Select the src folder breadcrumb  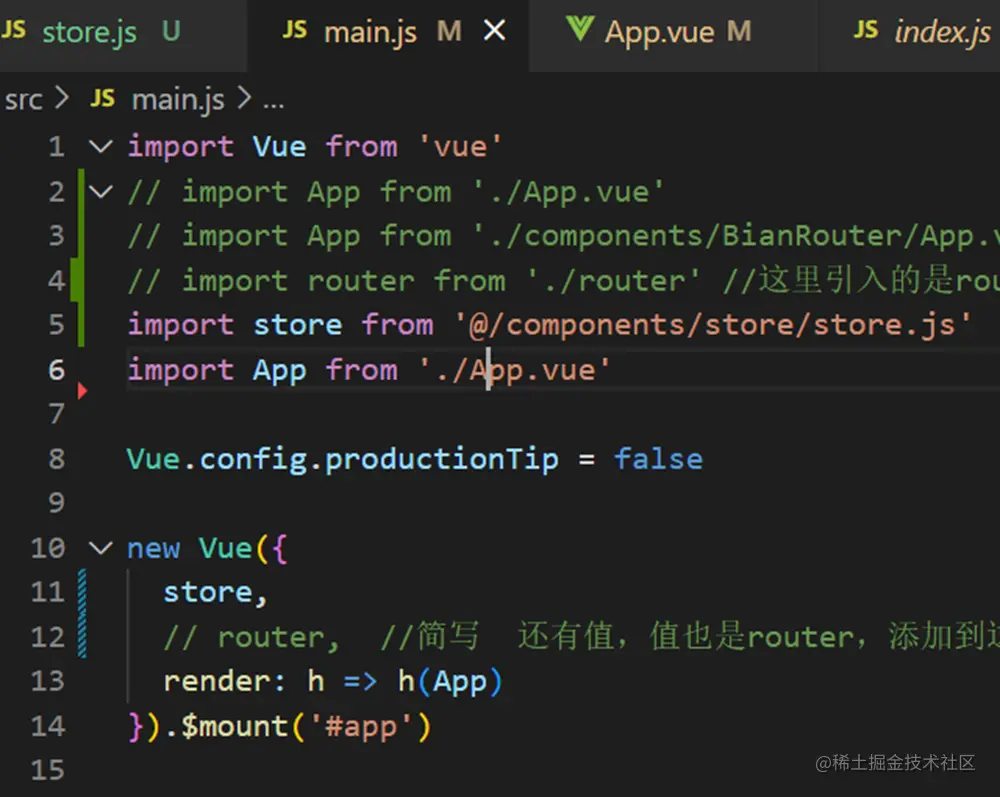[24, 100]
